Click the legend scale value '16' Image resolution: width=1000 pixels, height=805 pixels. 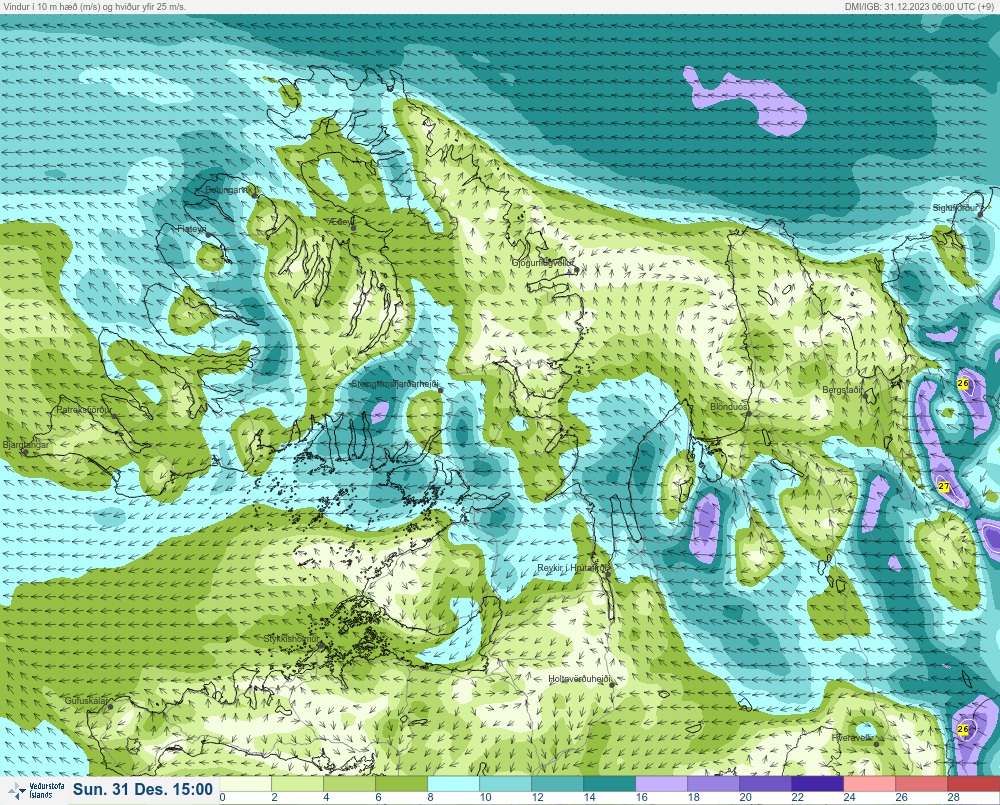pos(642,797)
